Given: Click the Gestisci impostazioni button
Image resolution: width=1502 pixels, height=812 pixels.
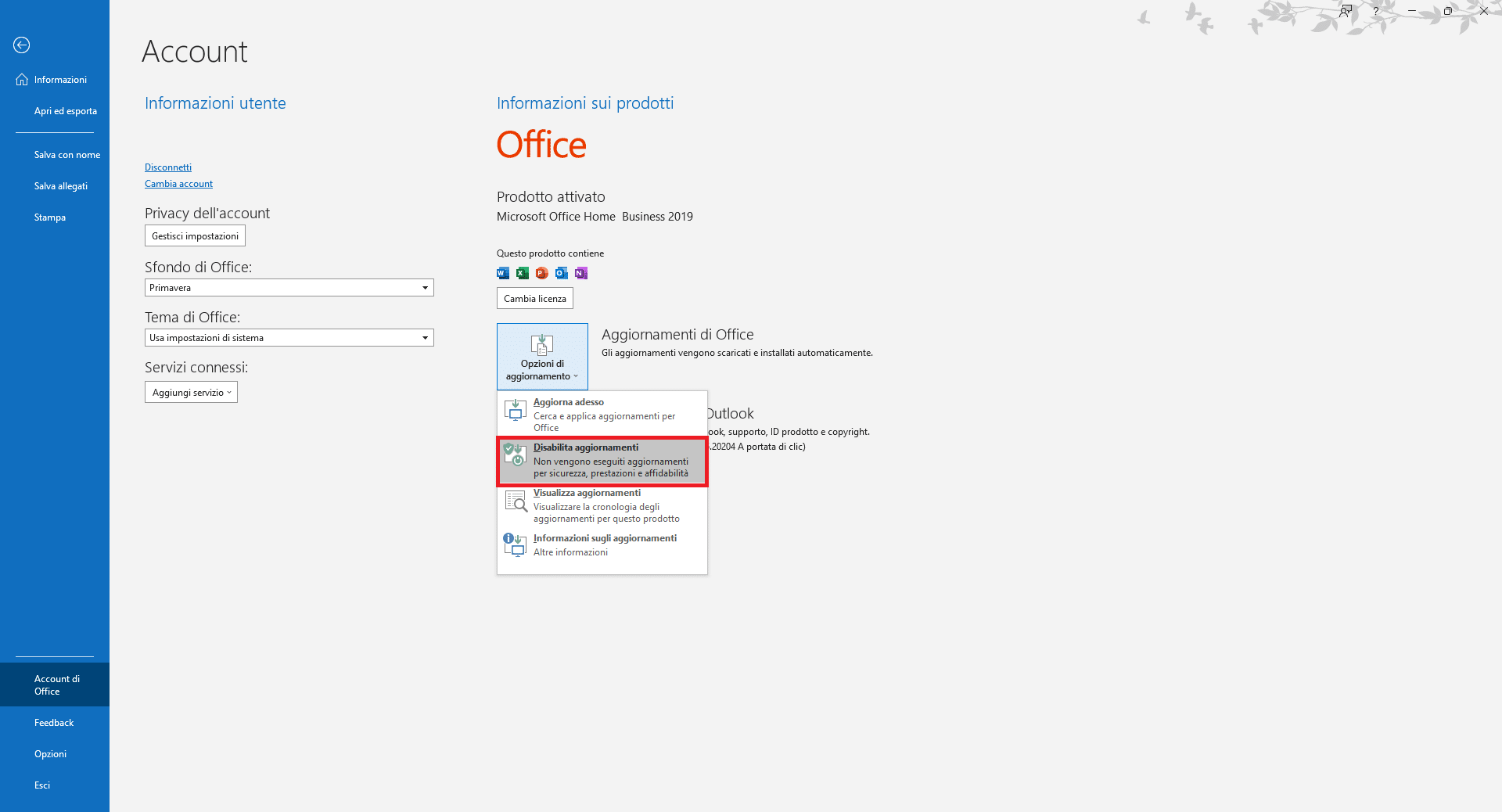Looking at the screenshot, I should [x=195, y=236].
